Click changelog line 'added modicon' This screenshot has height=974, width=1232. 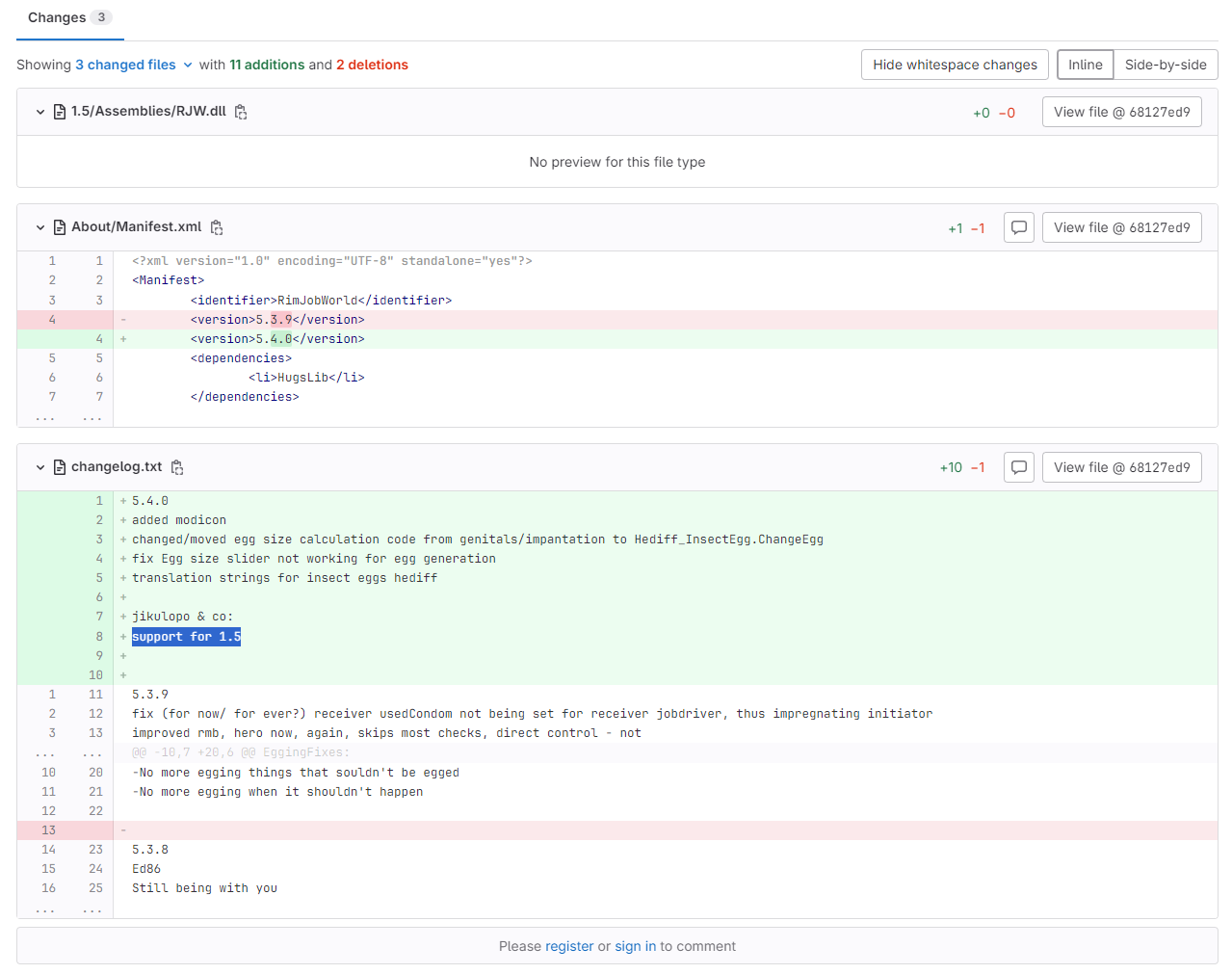tap(179, 520)
